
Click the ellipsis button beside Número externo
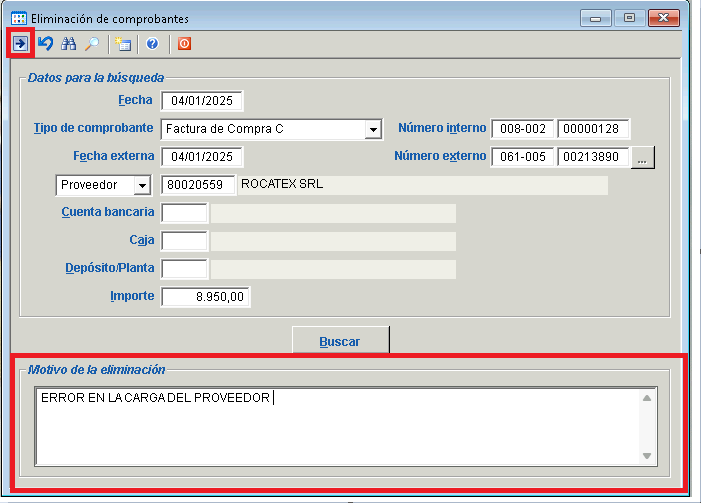(643, 157)
